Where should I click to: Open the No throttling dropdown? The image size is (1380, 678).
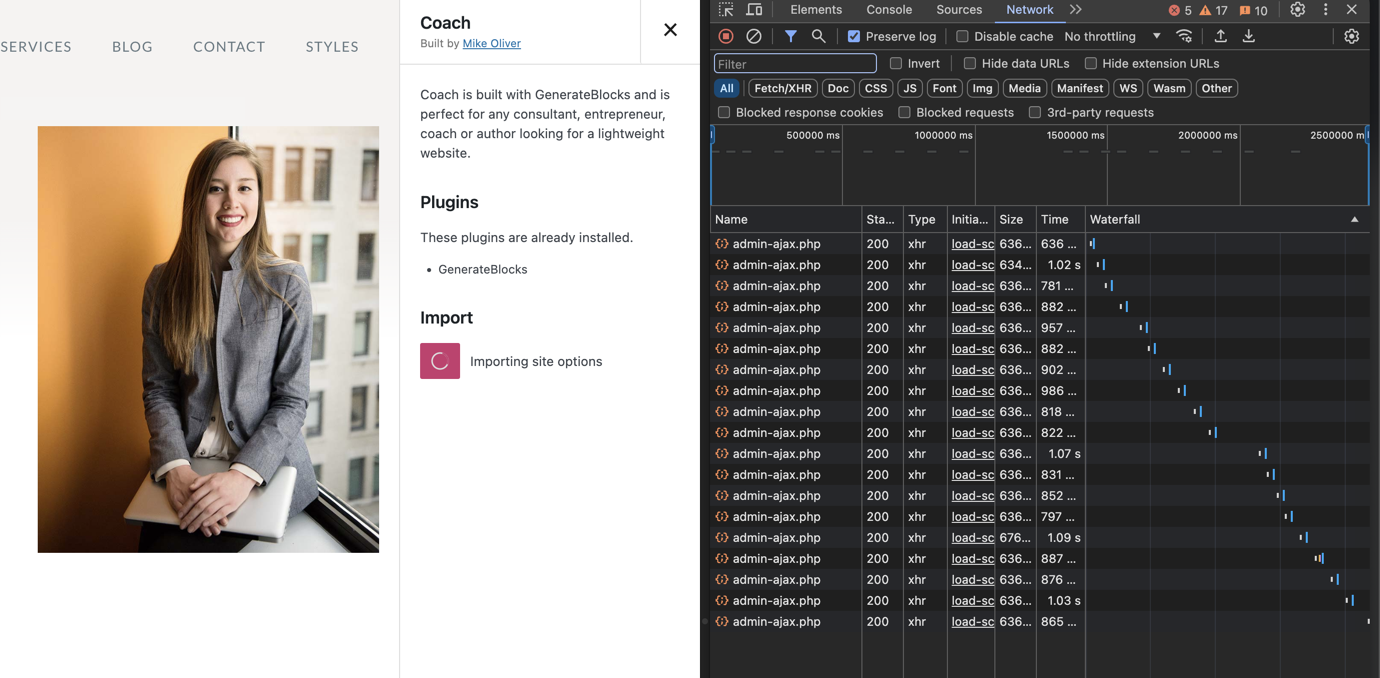pos(1112,36)
